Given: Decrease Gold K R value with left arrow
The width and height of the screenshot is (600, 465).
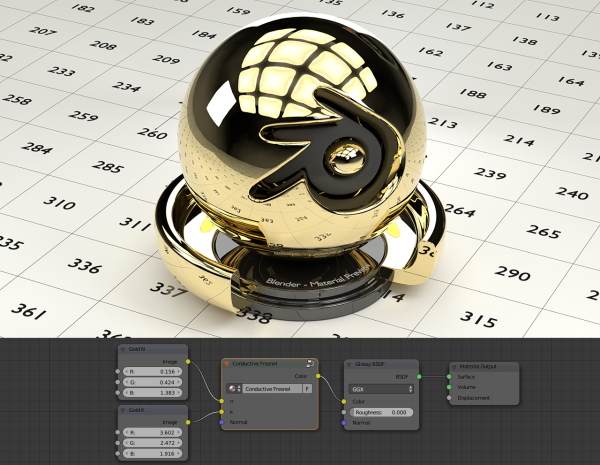Looking at the screenshot, I should [126, 432].
